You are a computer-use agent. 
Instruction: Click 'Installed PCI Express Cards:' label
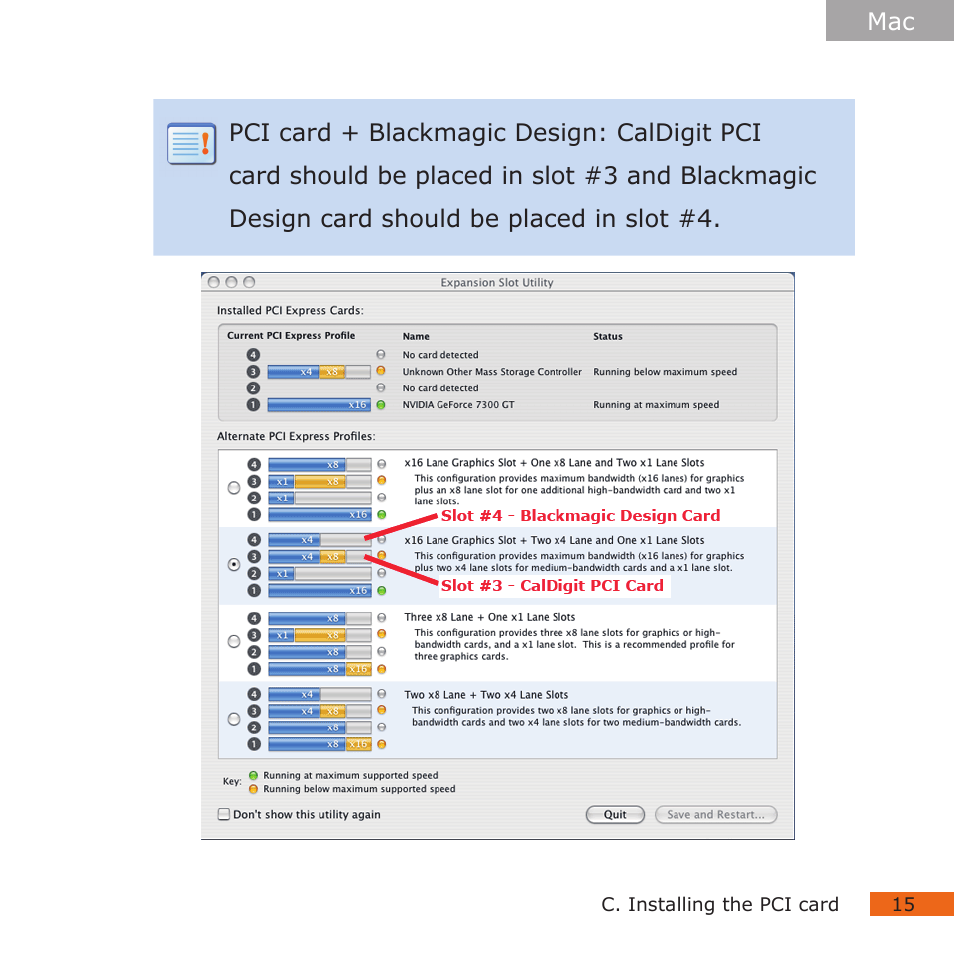(290, 310)
